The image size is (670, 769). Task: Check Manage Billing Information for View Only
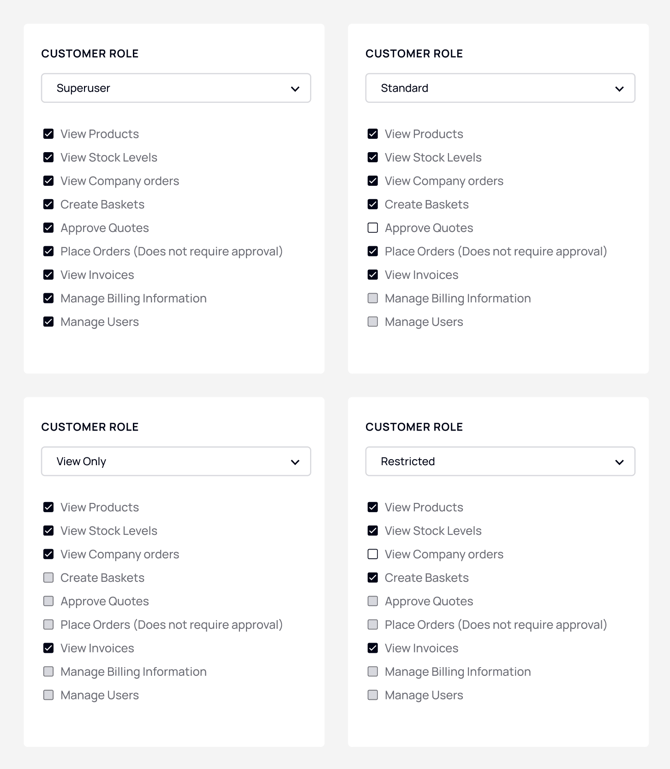tap(48, 672)
